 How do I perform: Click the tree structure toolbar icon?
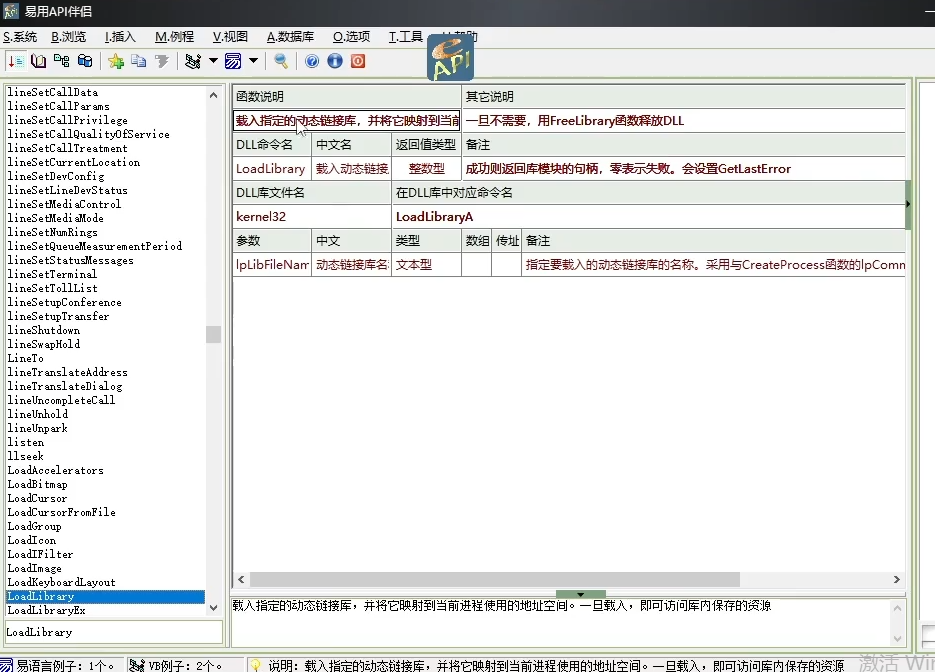tap(61, 61)
